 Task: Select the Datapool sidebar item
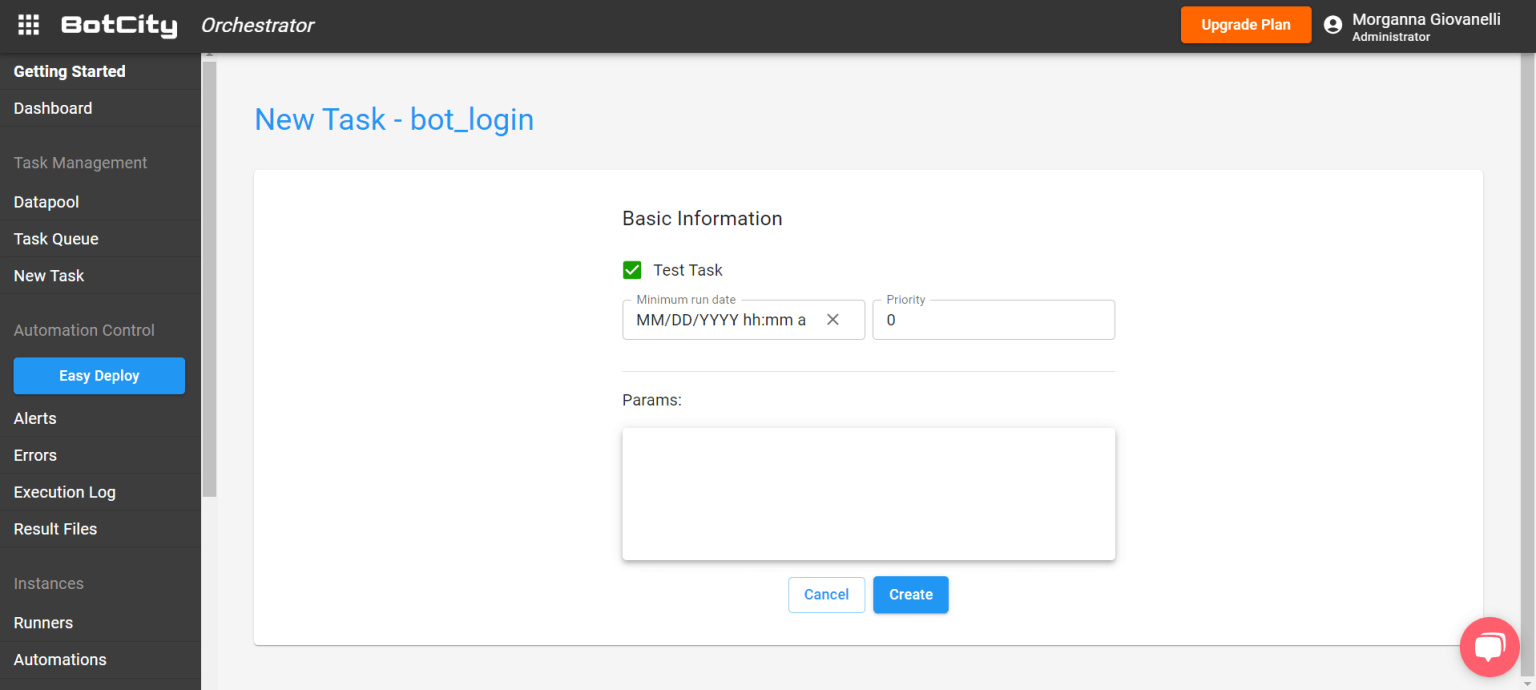point(45,202)
